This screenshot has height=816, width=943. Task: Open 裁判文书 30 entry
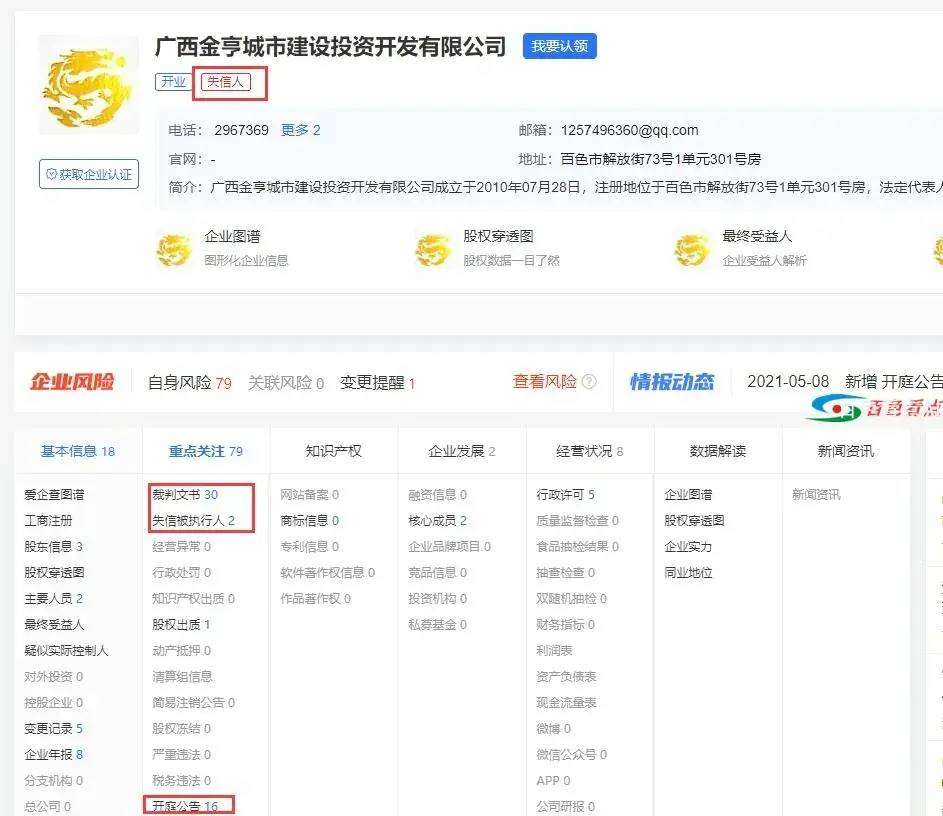coord(185,495)
